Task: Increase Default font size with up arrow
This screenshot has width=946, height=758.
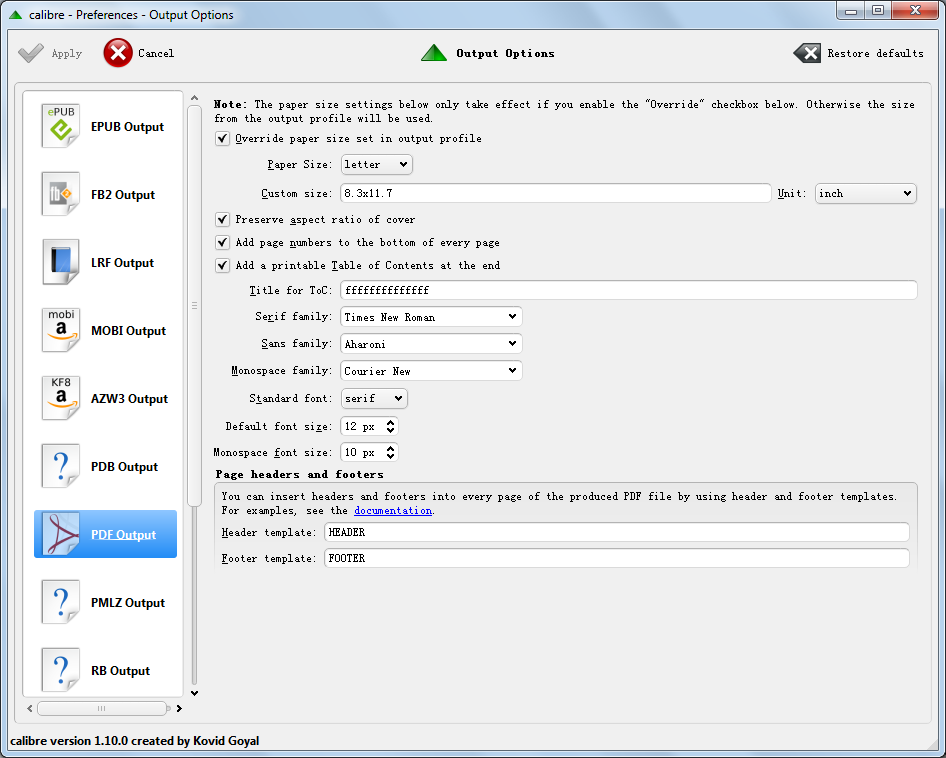Action: coord(391,422)
